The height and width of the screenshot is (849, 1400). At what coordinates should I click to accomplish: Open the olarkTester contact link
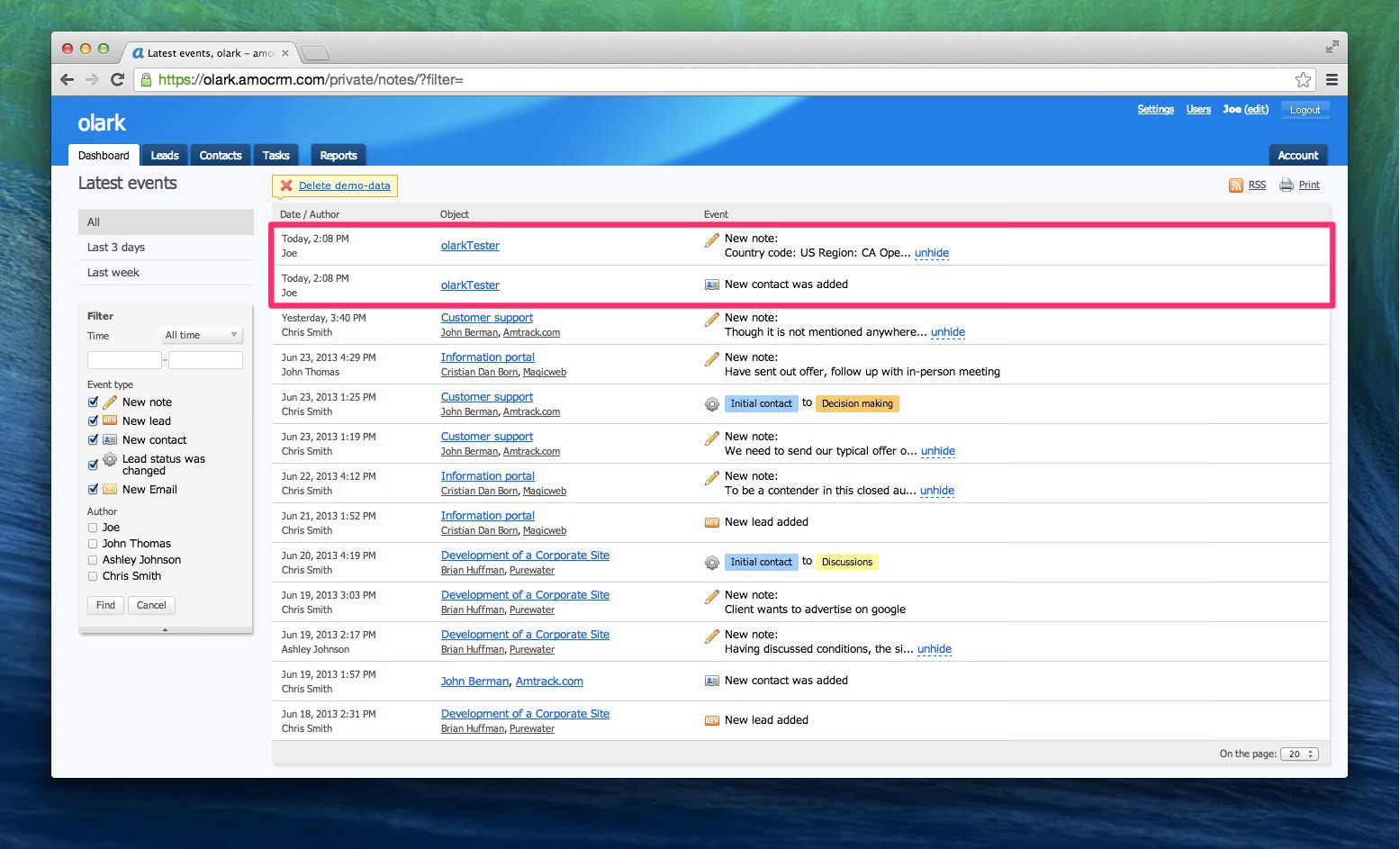[470, 246]
